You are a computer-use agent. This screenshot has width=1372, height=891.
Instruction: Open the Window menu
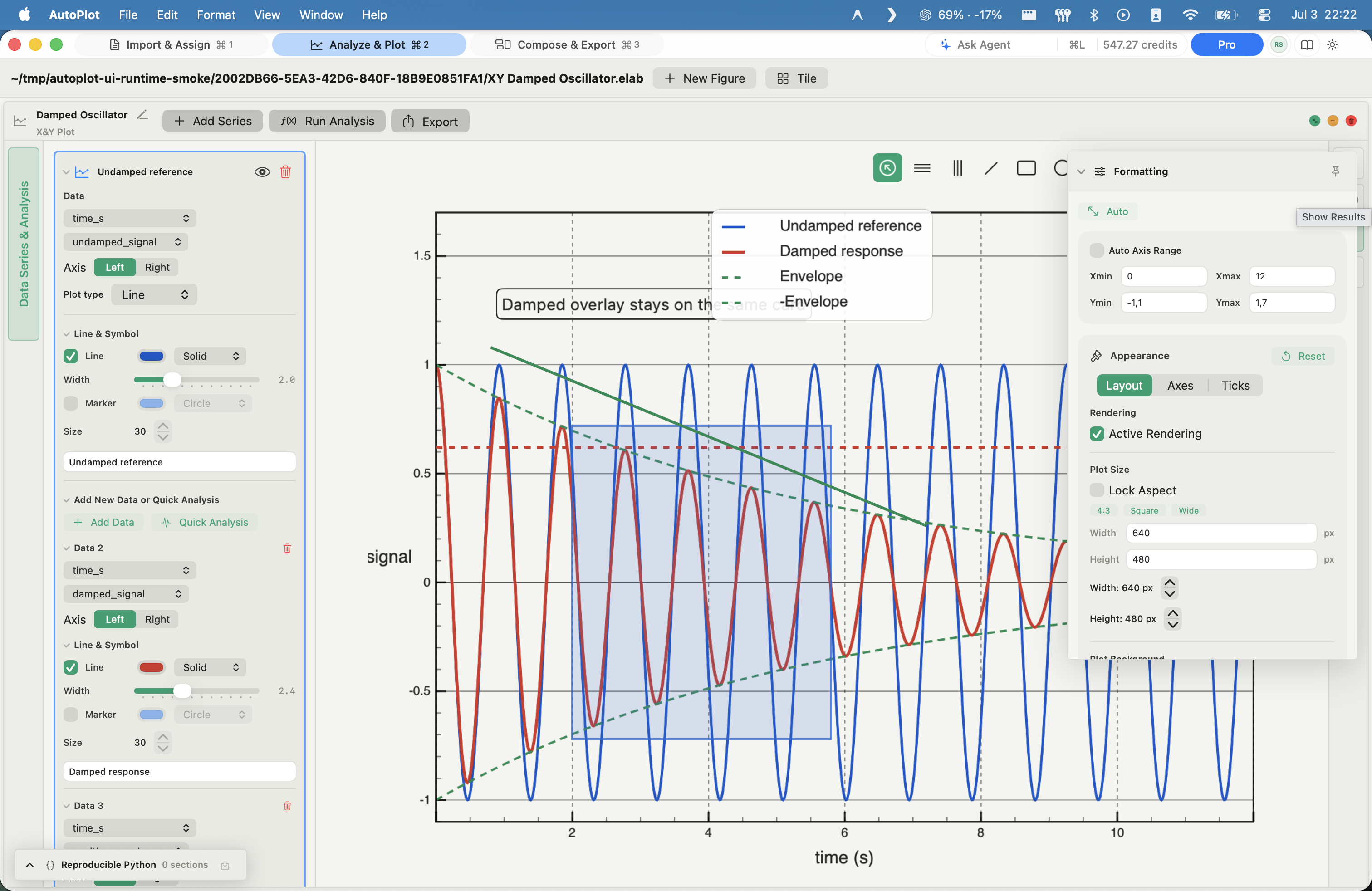tap(320, 15)
